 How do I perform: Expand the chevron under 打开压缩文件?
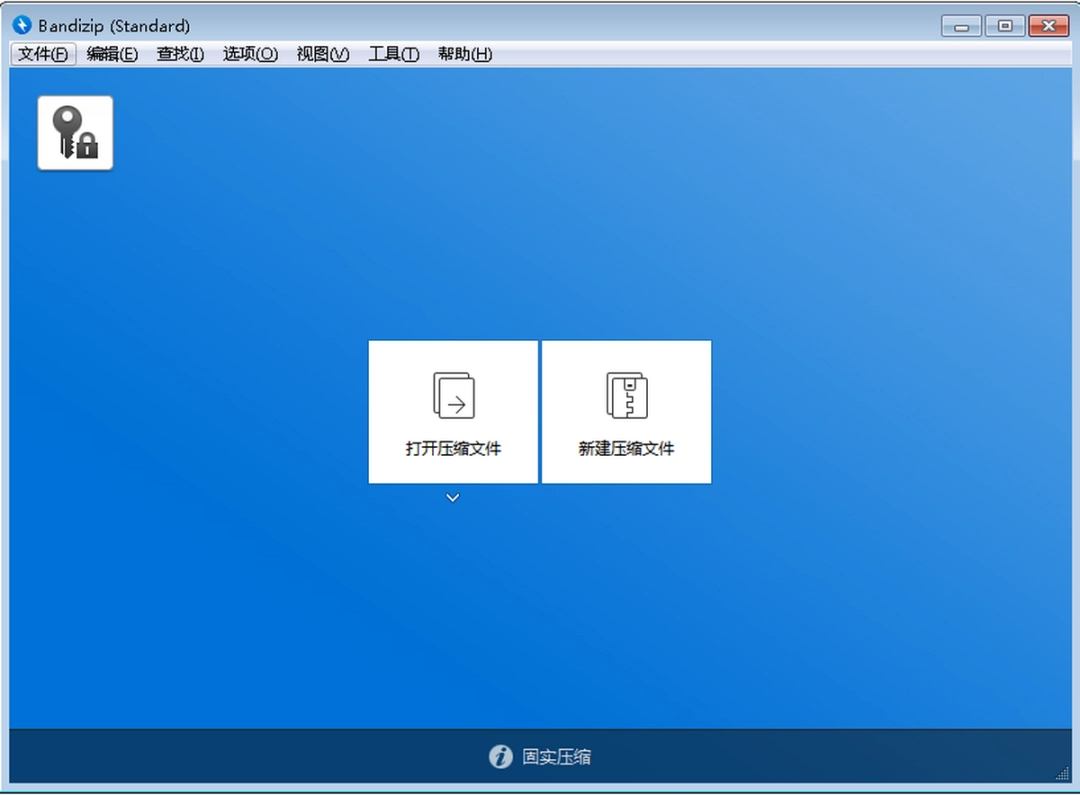click(x=452, y=497)
